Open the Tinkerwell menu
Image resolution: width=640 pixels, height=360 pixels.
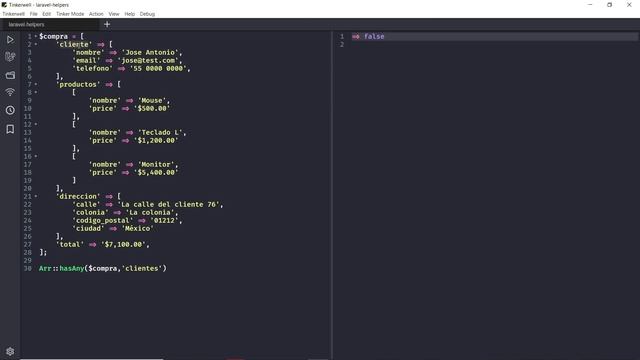[13, 14]
